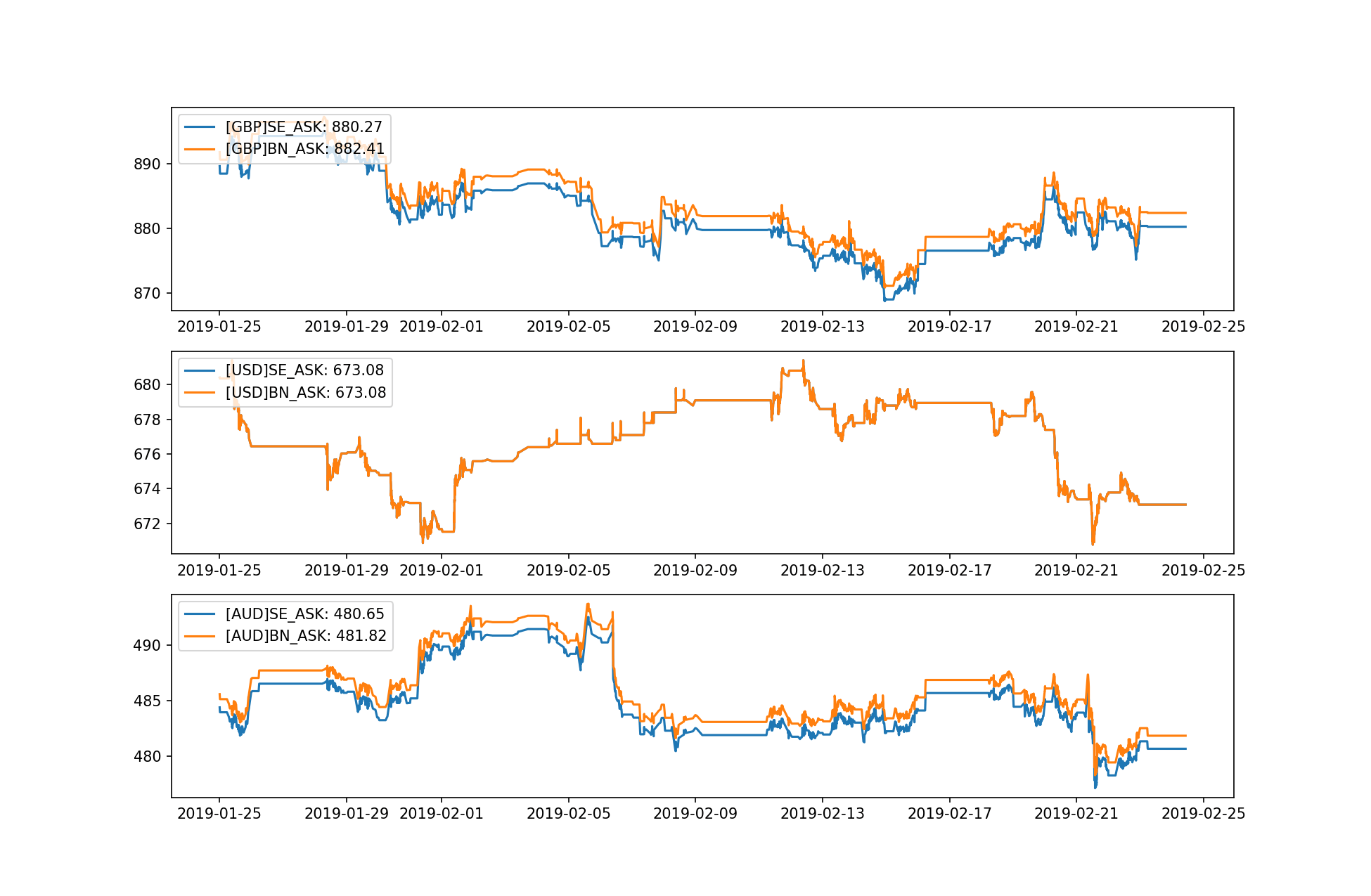Image resolution: width=1371 pixels, height=896 pixels.
Task: Click the 2019-02-05 date label under the GBP chart
Action: coord(568,327)
